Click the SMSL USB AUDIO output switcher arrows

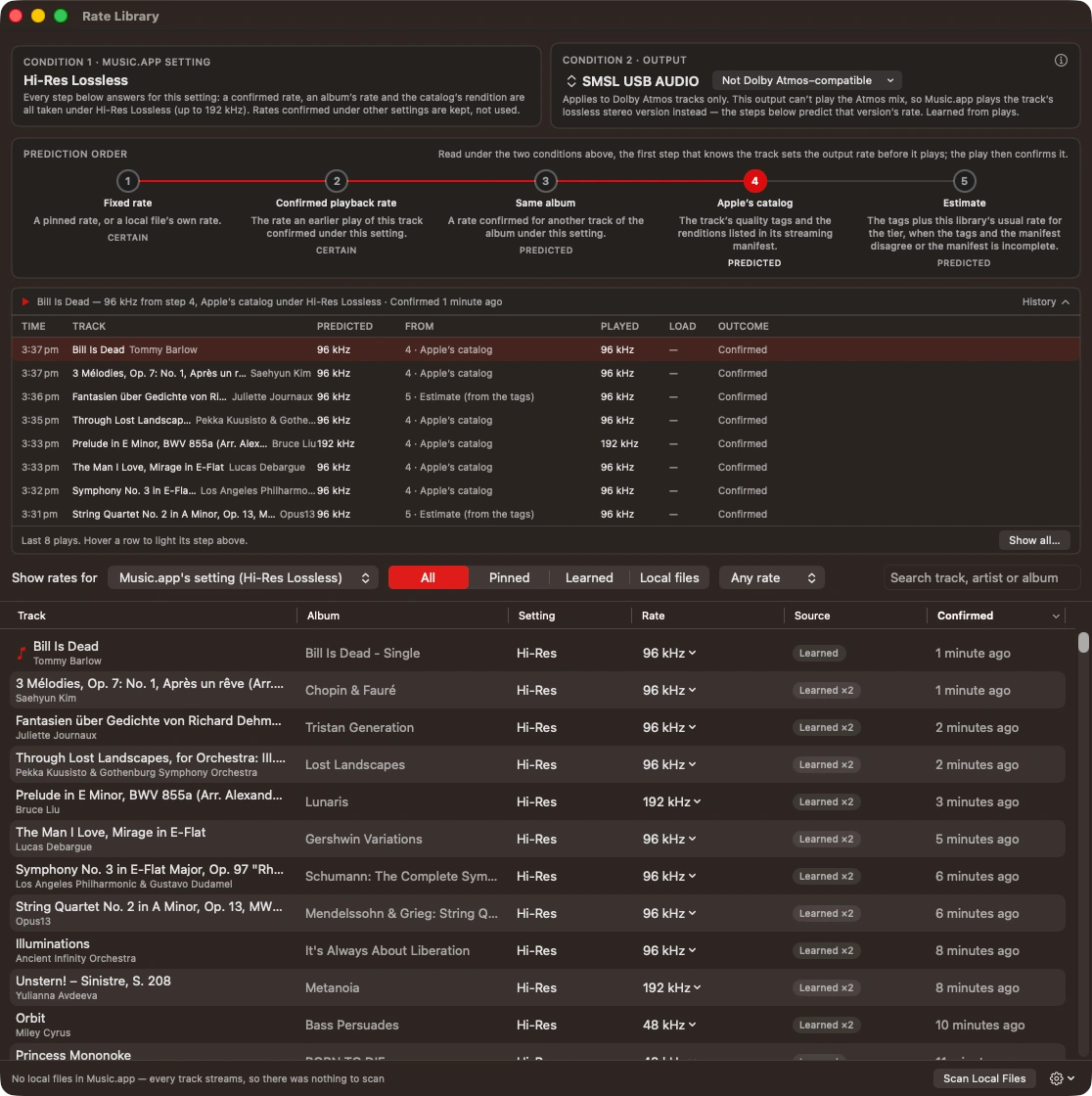click(571, 81)
